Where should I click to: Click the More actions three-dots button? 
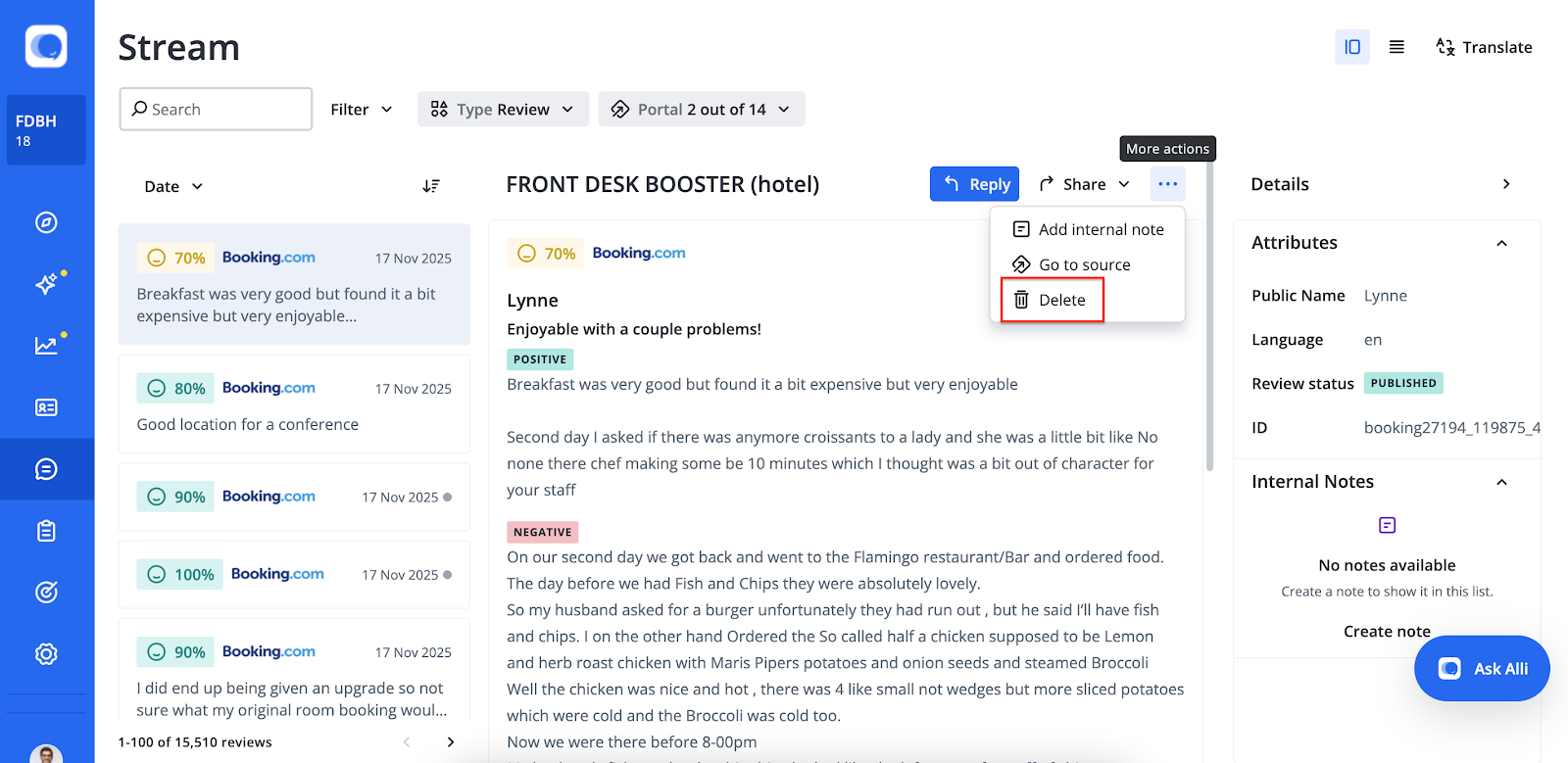[x=1167, y=184]
